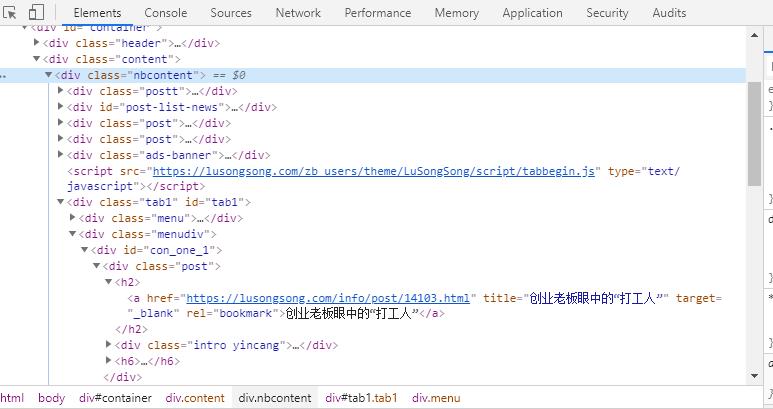Select the body breadcrumb
Viewport: 773px width, 409px height.
click(51, 398)
